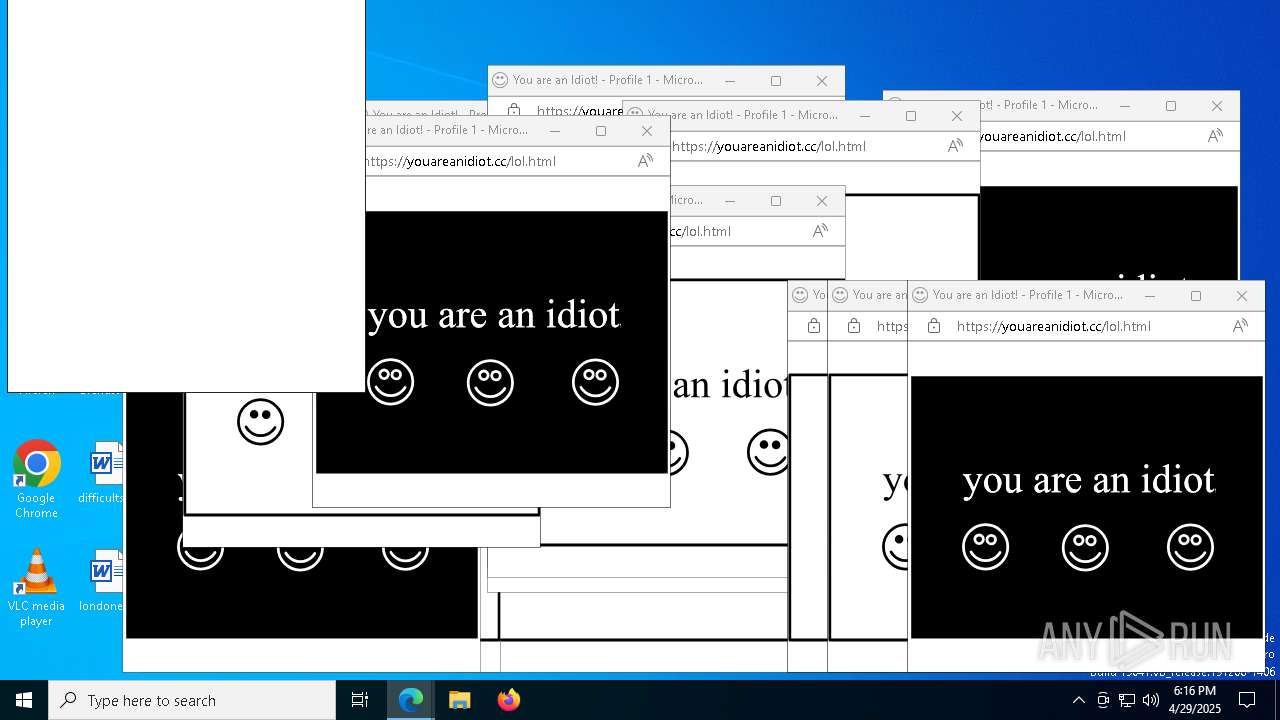Click Read aloud icon in front-right popup with lock
Viewport: 1280px width, 720px height.
coord(1240,326)
